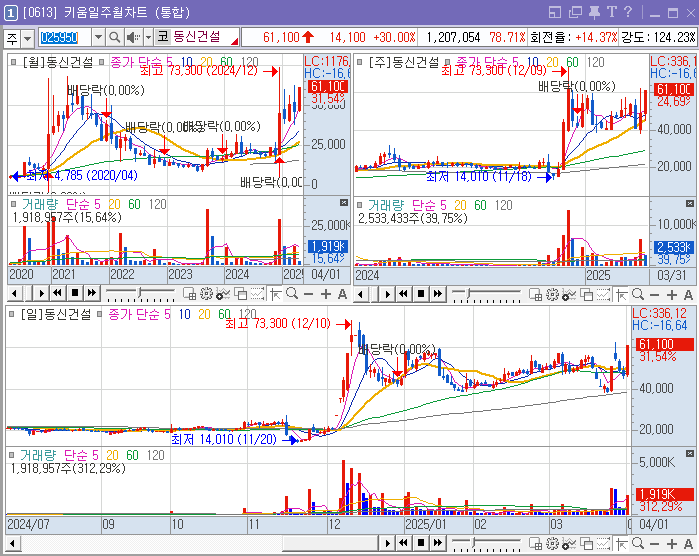Viewport: 699px width, 556px height.
Task: Click the cascade windows icon in the title bar
Action: [x=576, y=12]
